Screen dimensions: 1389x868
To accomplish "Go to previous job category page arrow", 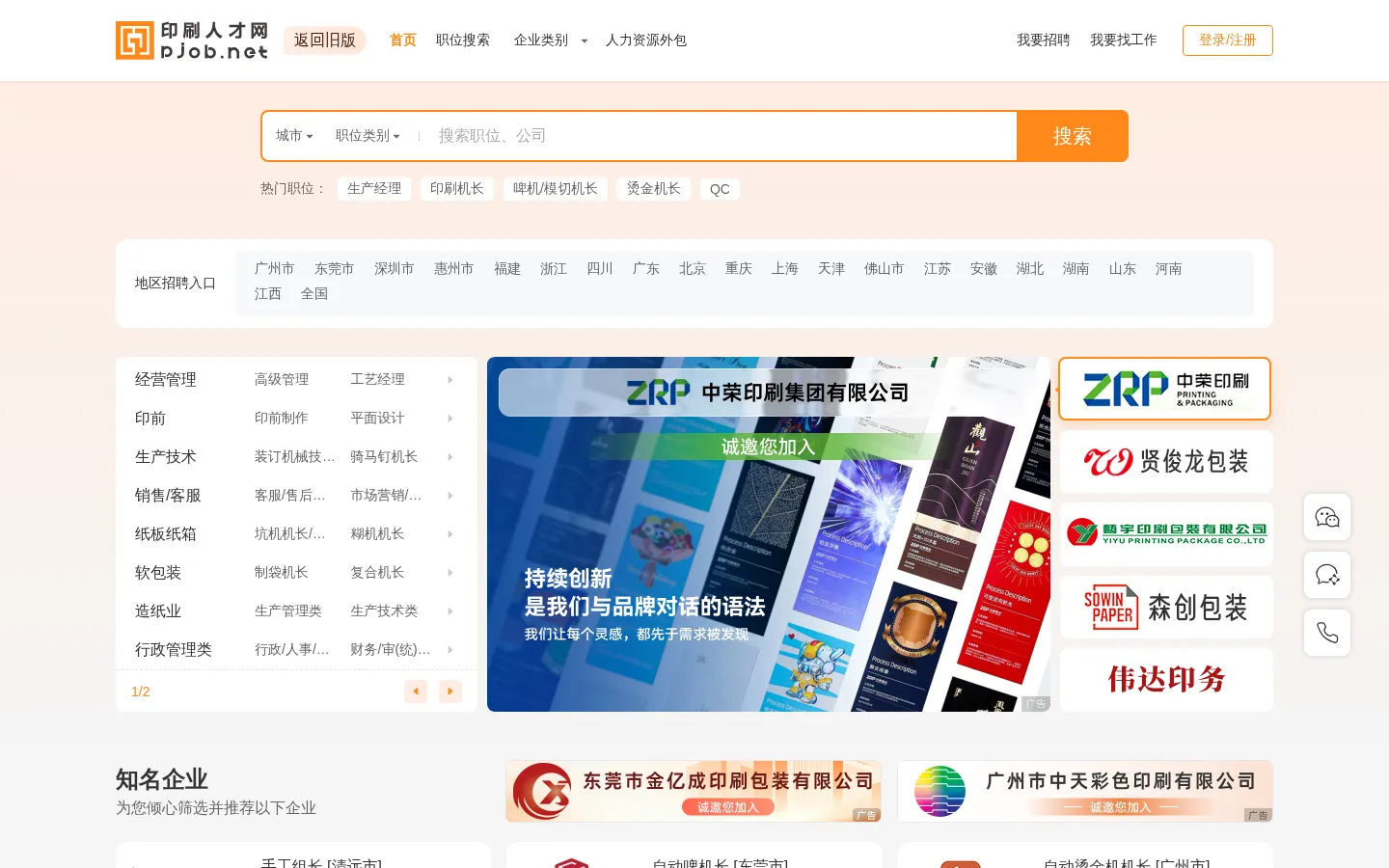I will [416, 692].
